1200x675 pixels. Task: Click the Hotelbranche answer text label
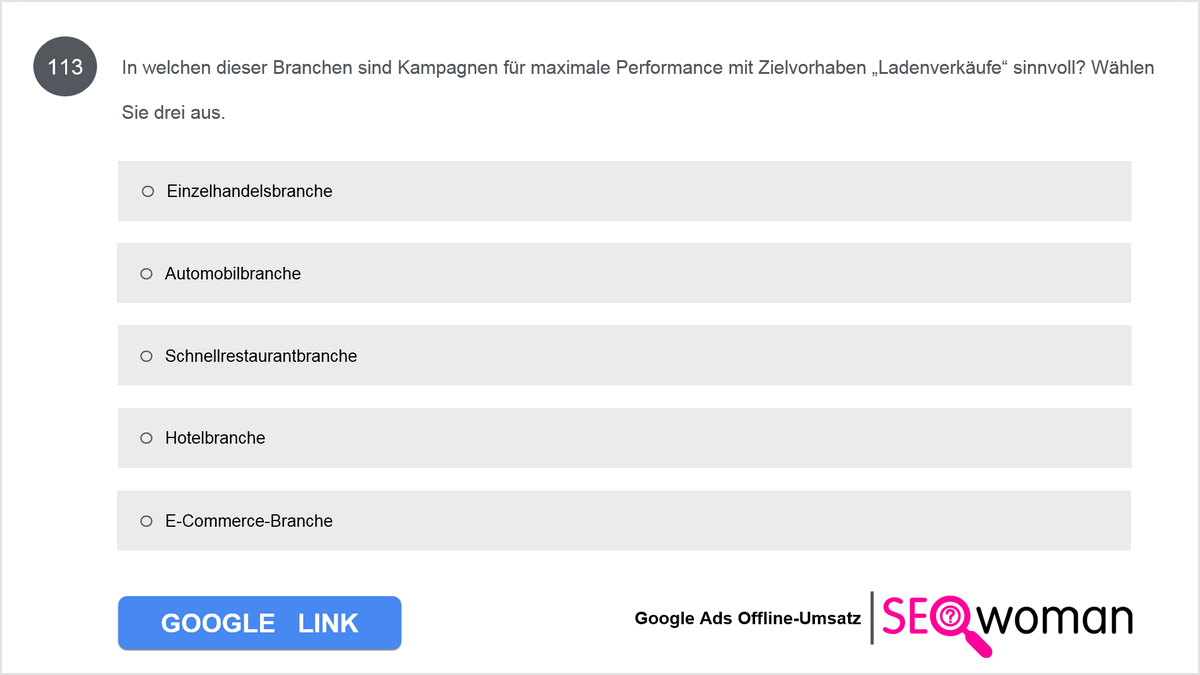[215, 438]
